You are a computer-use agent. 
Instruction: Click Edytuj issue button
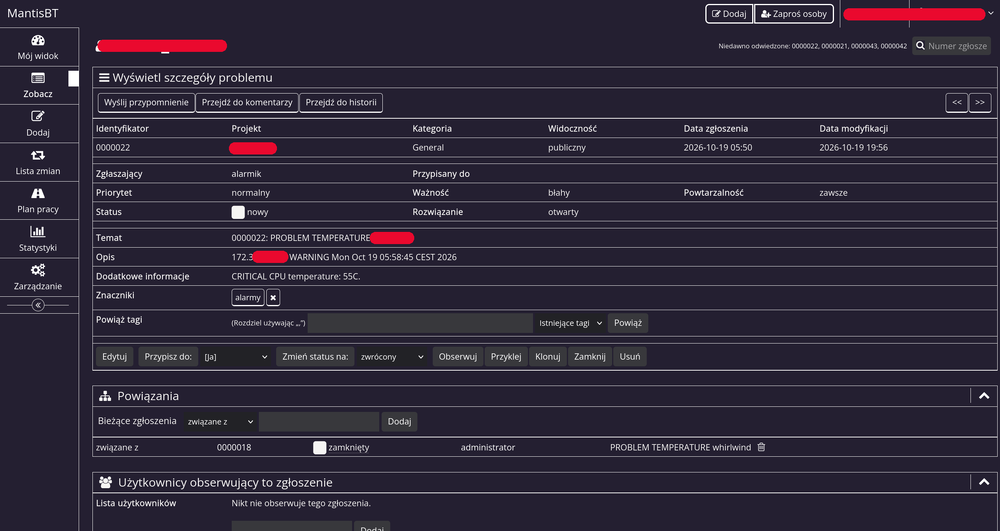click(x=115, y=357)
